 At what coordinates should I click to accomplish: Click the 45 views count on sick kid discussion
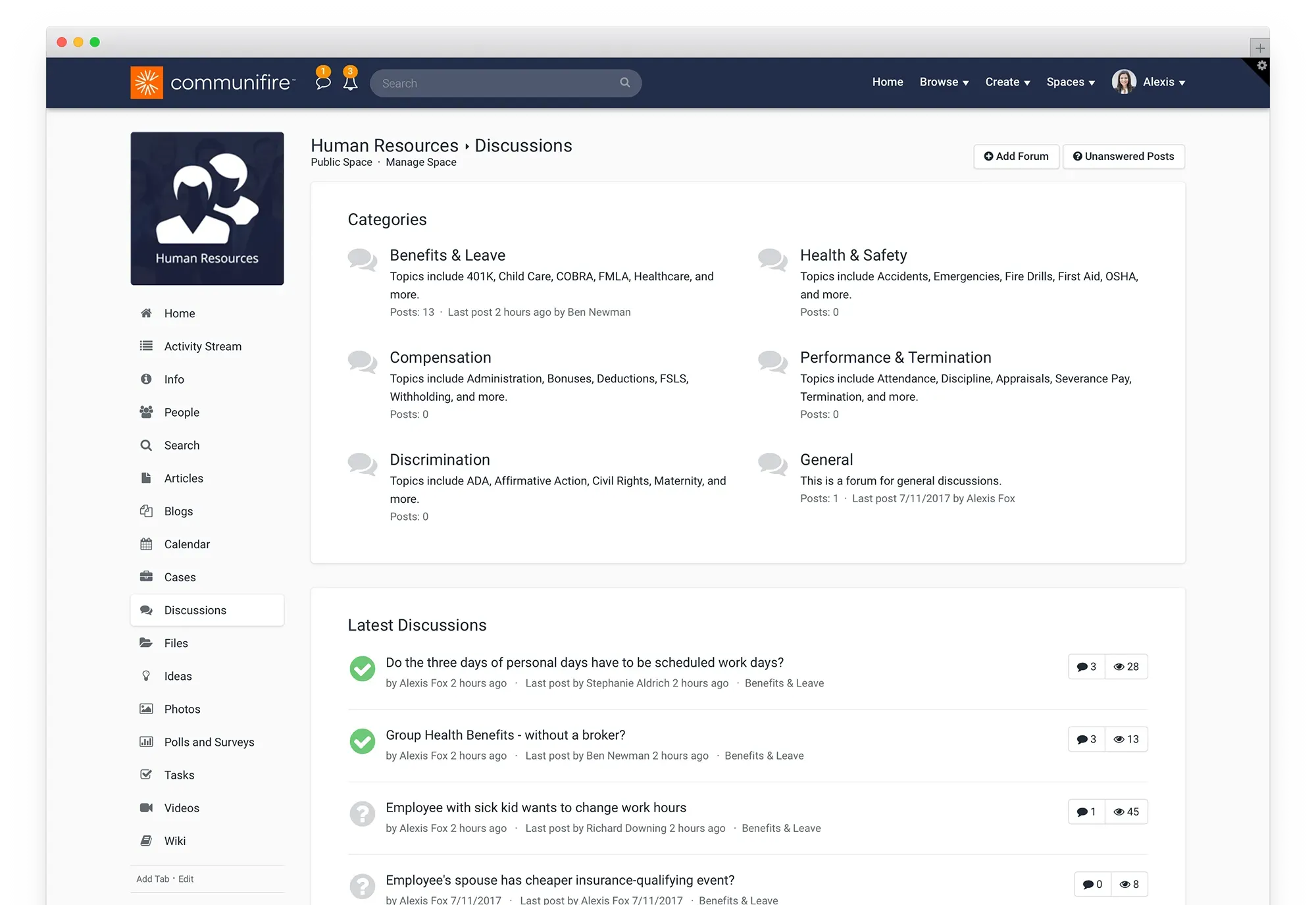click(x=1126, y=812)
